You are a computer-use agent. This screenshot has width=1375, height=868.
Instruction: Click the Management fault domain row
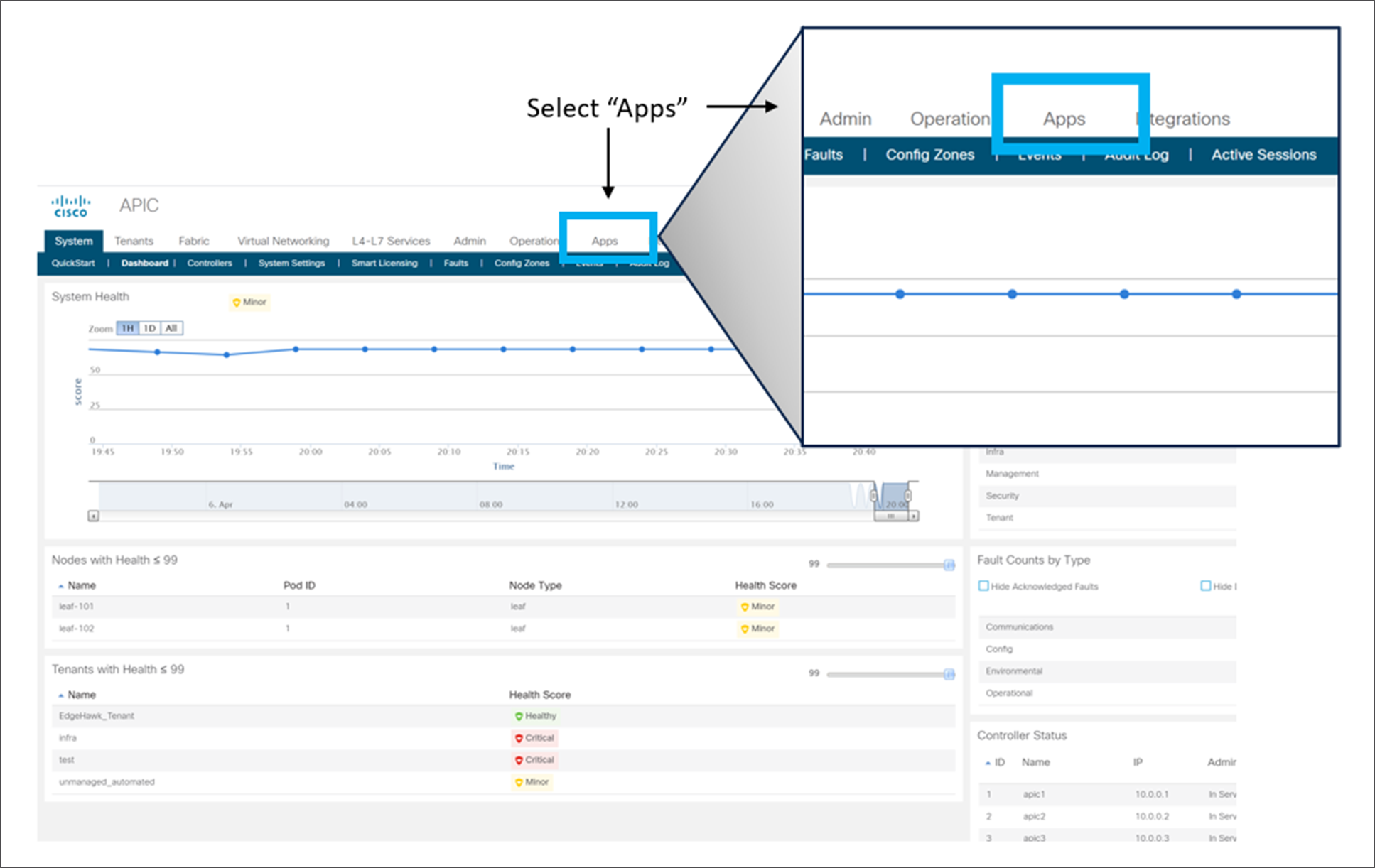[x=1107, y=474]
